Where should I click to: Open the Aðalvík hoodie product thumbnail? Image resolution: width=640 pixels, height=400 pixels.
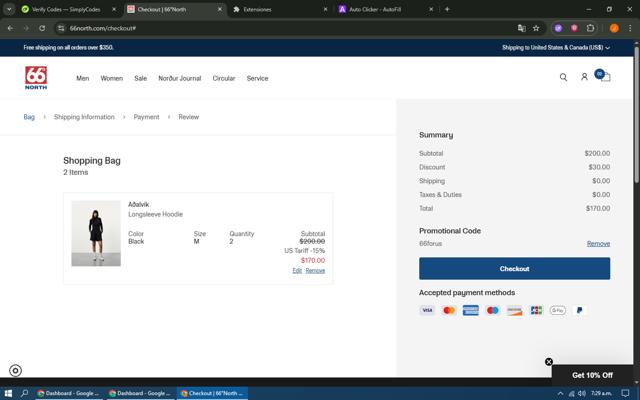click(96, 233)
